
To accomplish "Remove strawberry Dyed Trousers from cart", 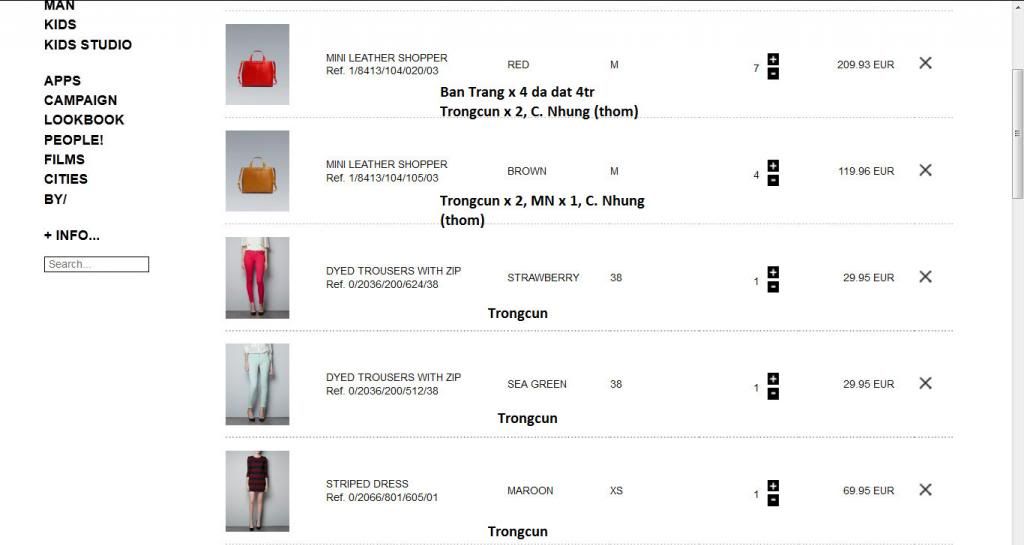I will [925, 277].
